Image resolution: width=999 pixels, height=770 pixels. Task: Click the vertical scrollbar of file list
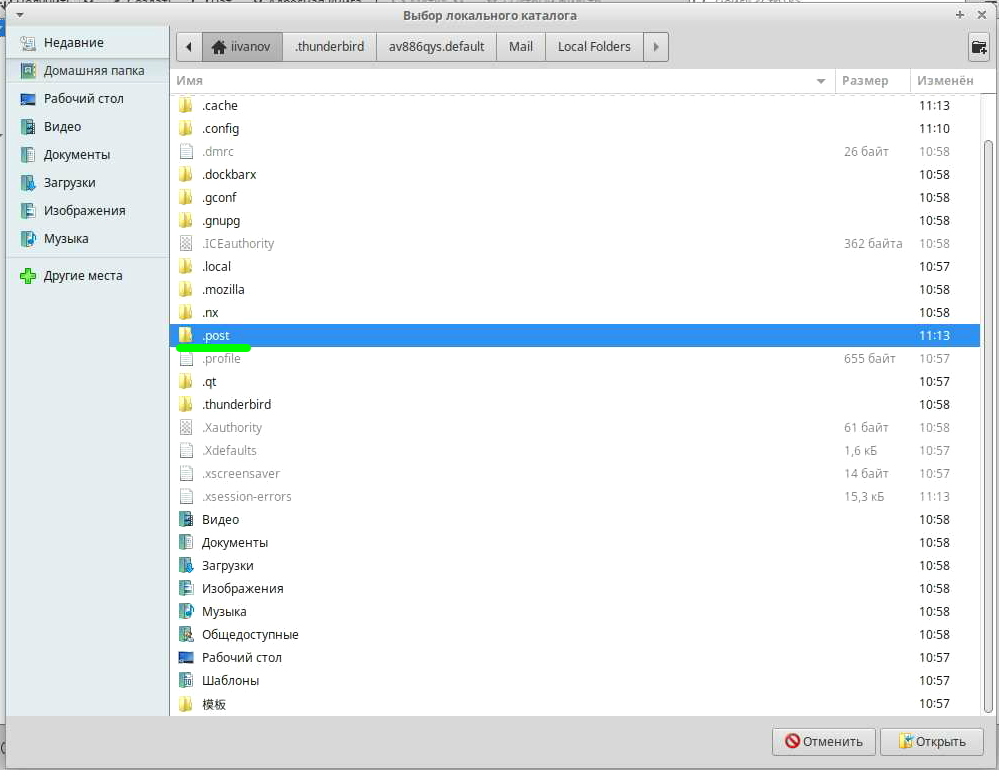(988, 427)
